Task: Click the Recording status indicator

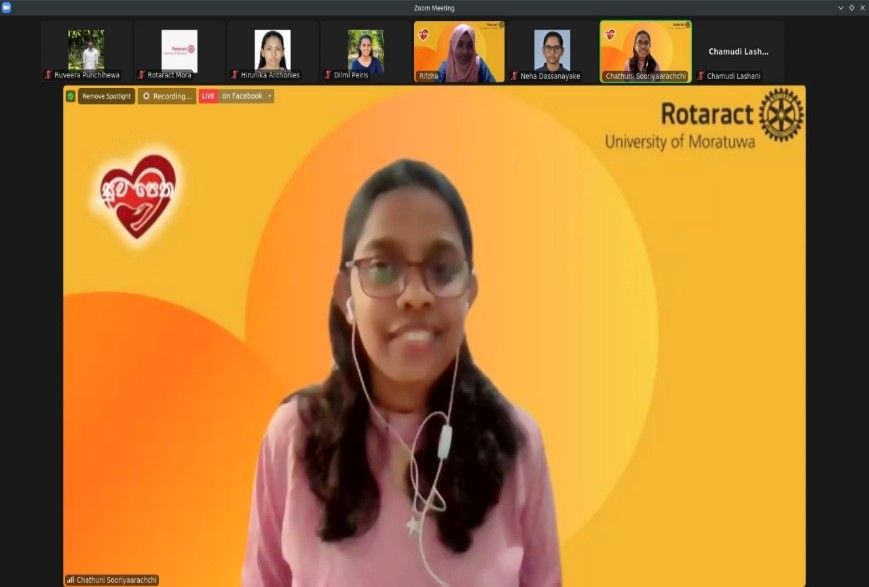Action: (x=167, y=96)
